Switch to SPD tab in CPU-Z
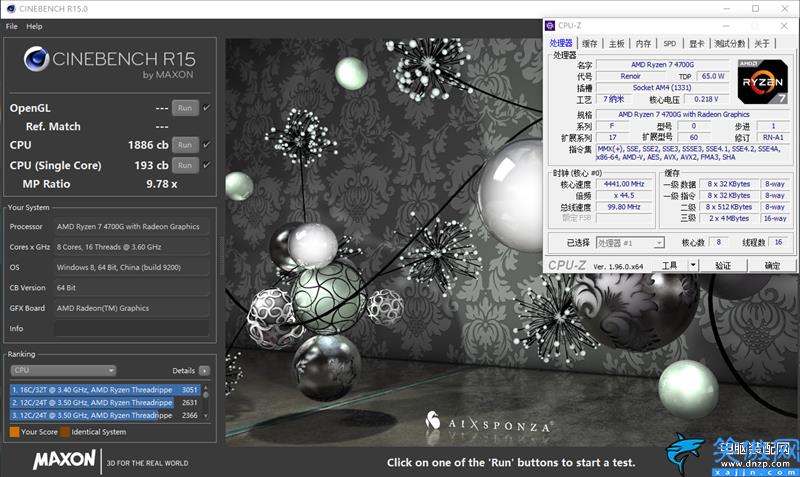This screenshot has width=800, height=477. [x=670, y=44]
